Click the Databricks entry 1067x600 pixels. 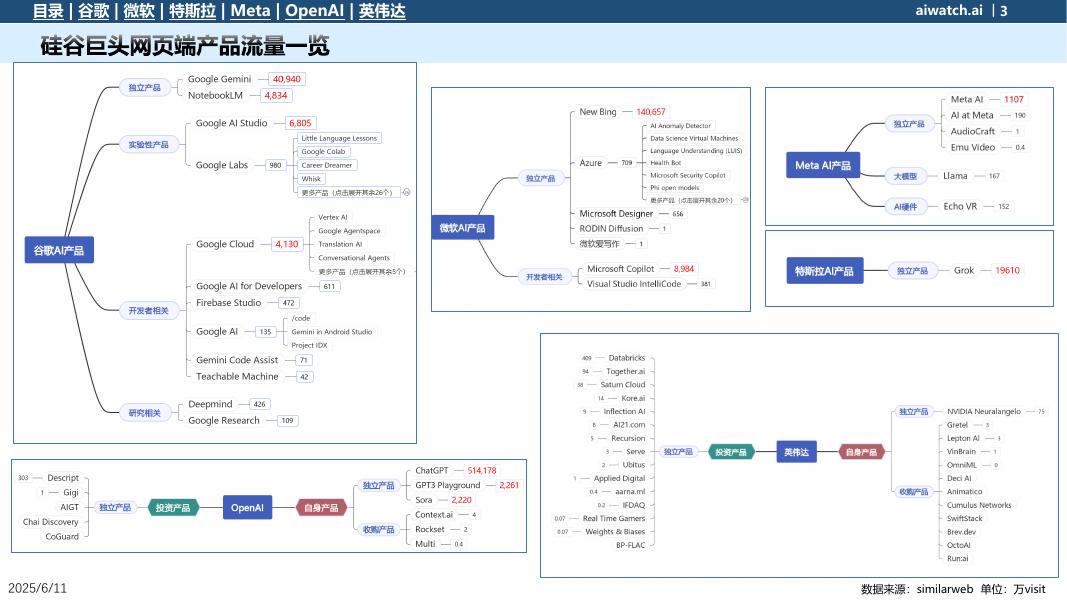point(627,358)
